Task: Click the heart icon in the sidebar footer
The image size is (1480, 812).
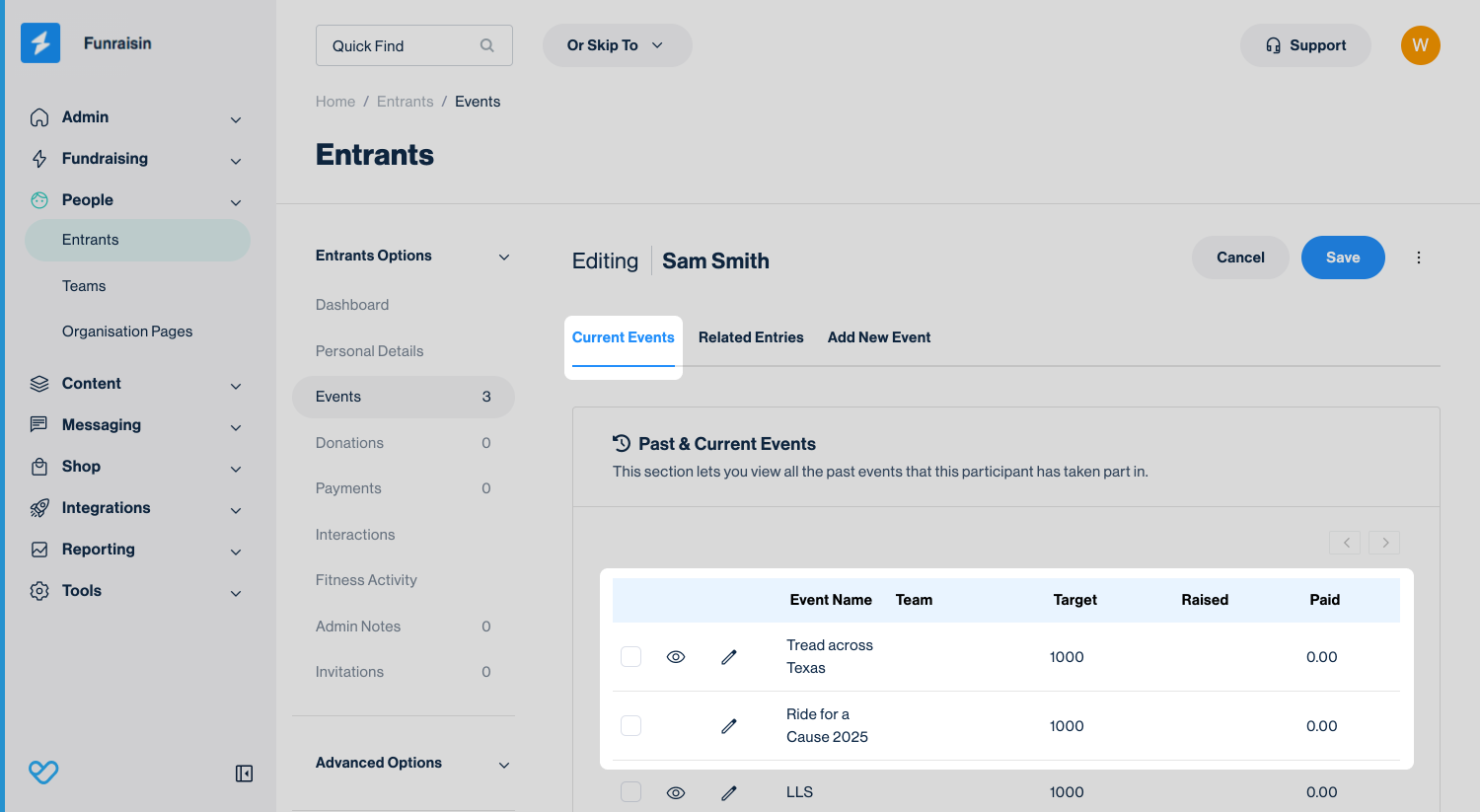Action: tap(43, 773)
